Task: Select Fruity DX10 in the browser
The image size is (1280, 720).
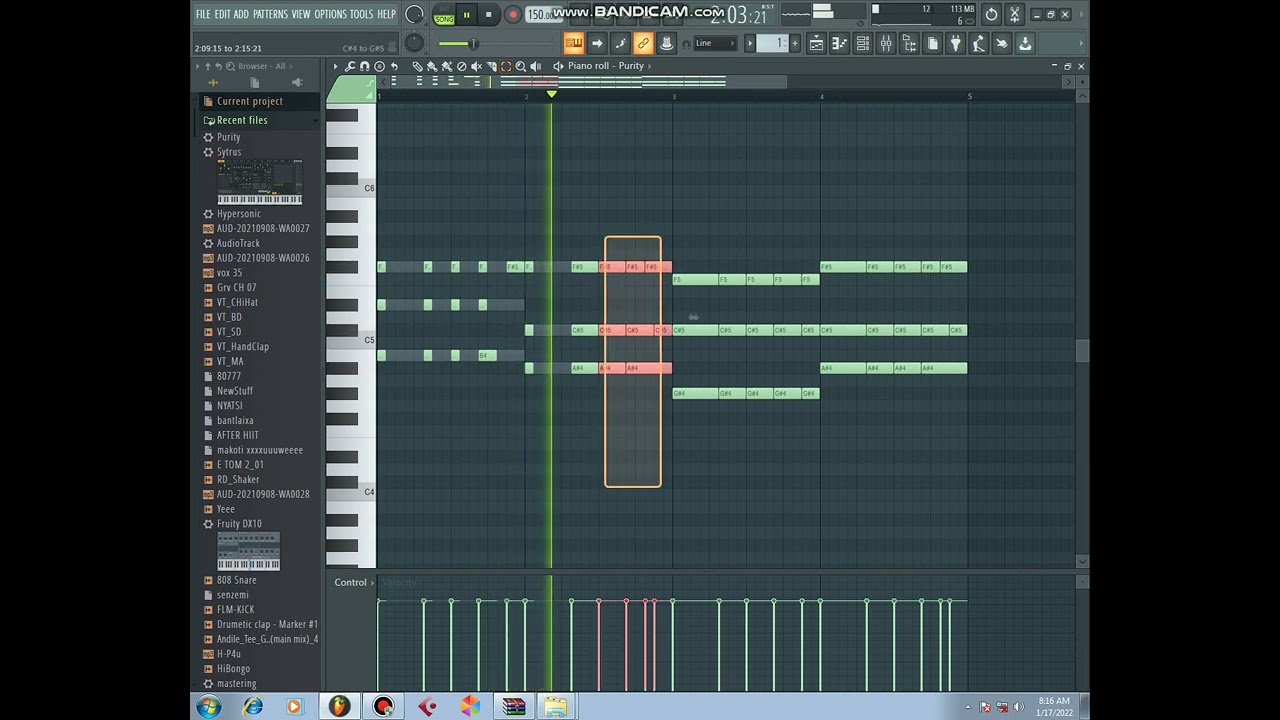Action: click(239, 524)
